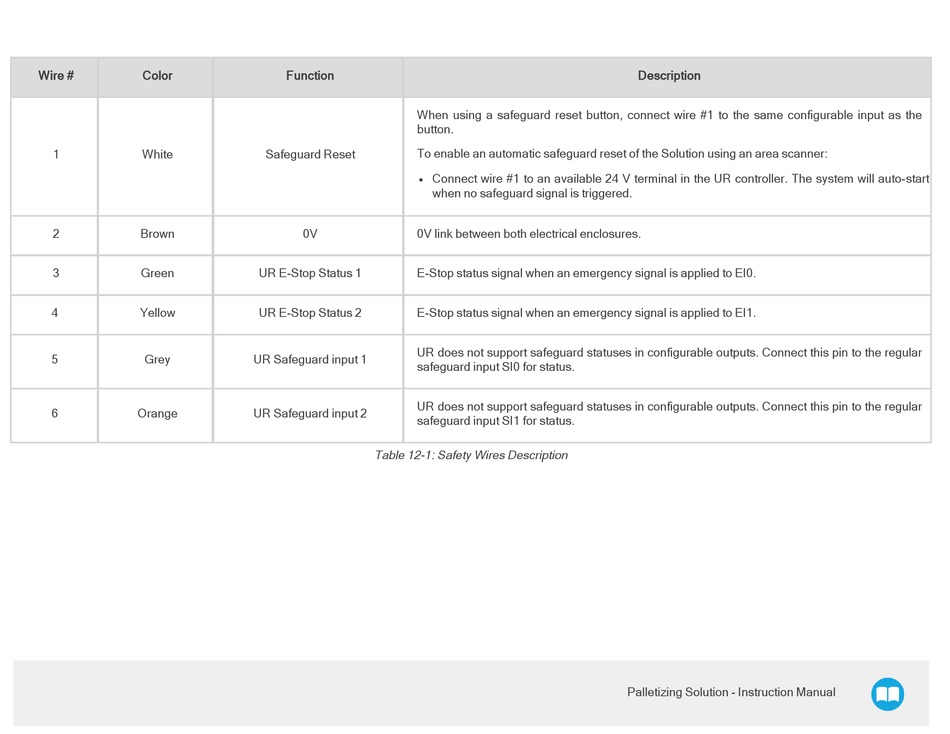Click the '0V link between both electrical enclosures' description
The image size is (950, 734).
tap(528, 234)
